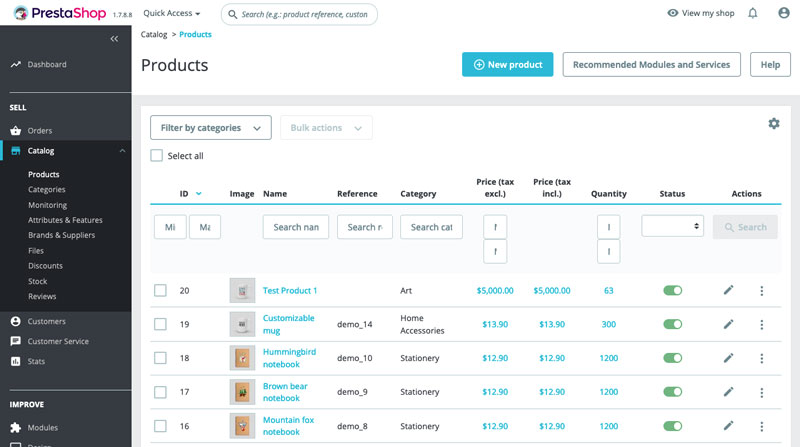800x447 pixels.
Task: Open Discounts in the Catalog submenu
Action: point(45,266)
